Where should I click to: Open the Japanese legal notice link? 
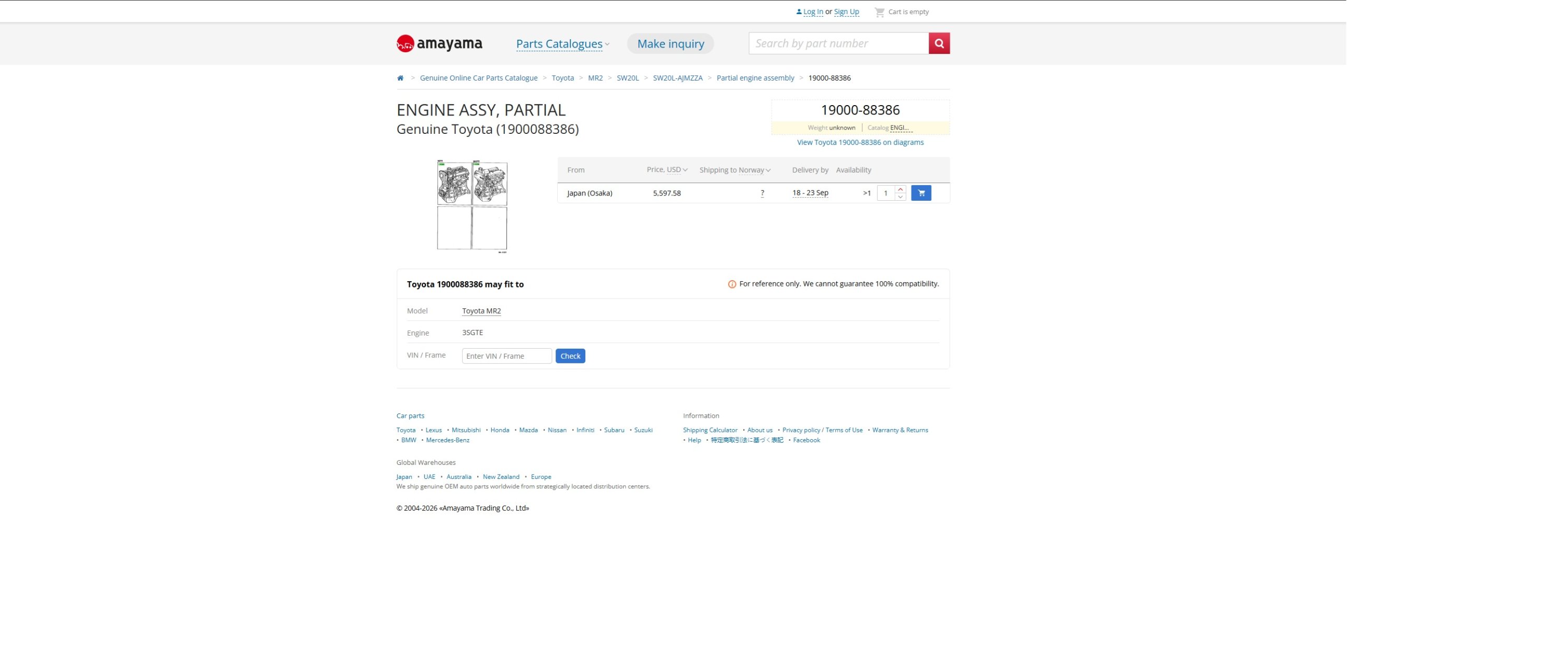point(747,440)
